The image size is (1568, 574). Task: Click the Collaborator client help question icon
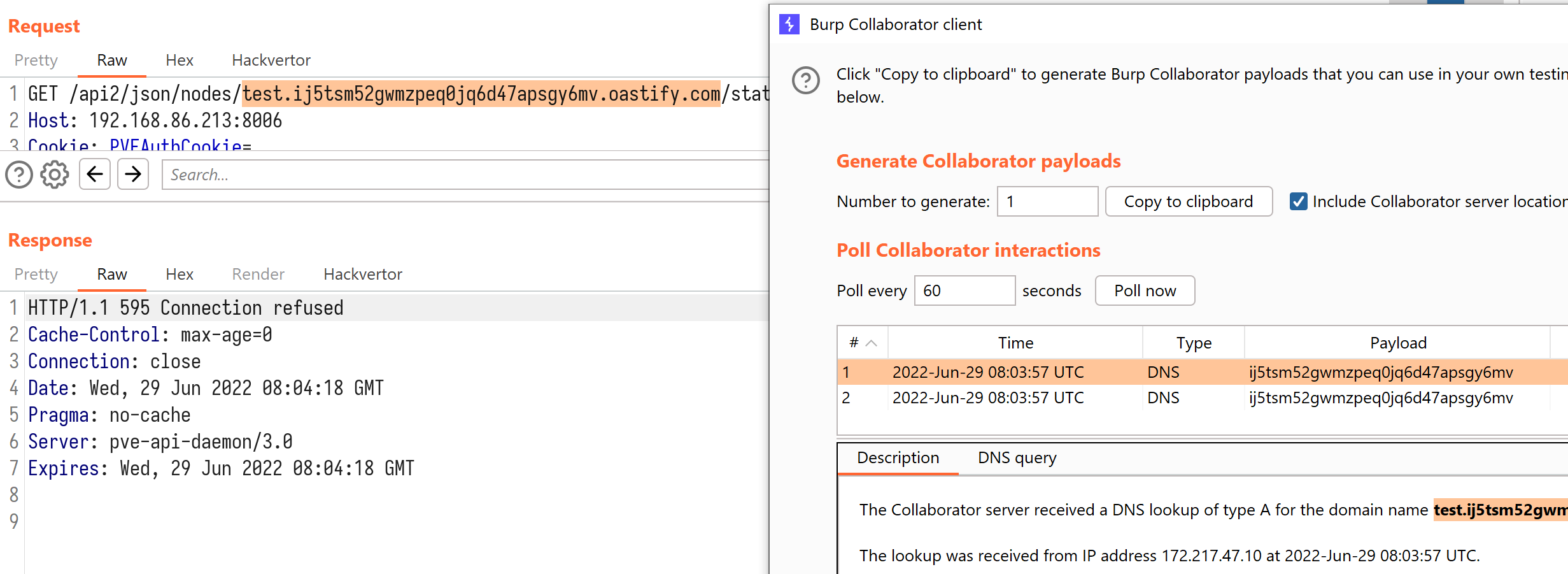click(805, 81)
